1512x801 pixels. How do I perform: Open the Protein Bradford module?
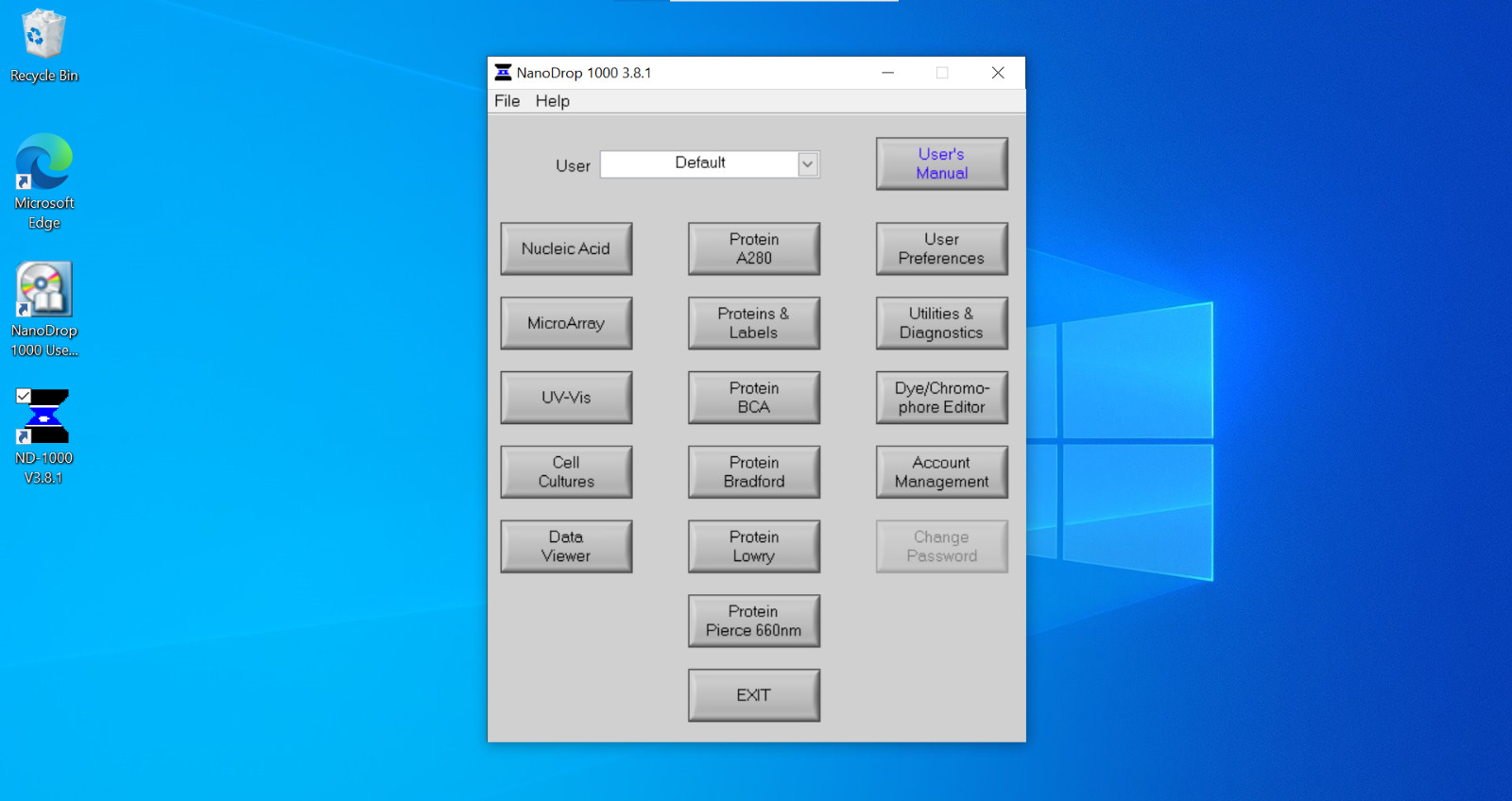pyautogui.click(x=754, y=472)
